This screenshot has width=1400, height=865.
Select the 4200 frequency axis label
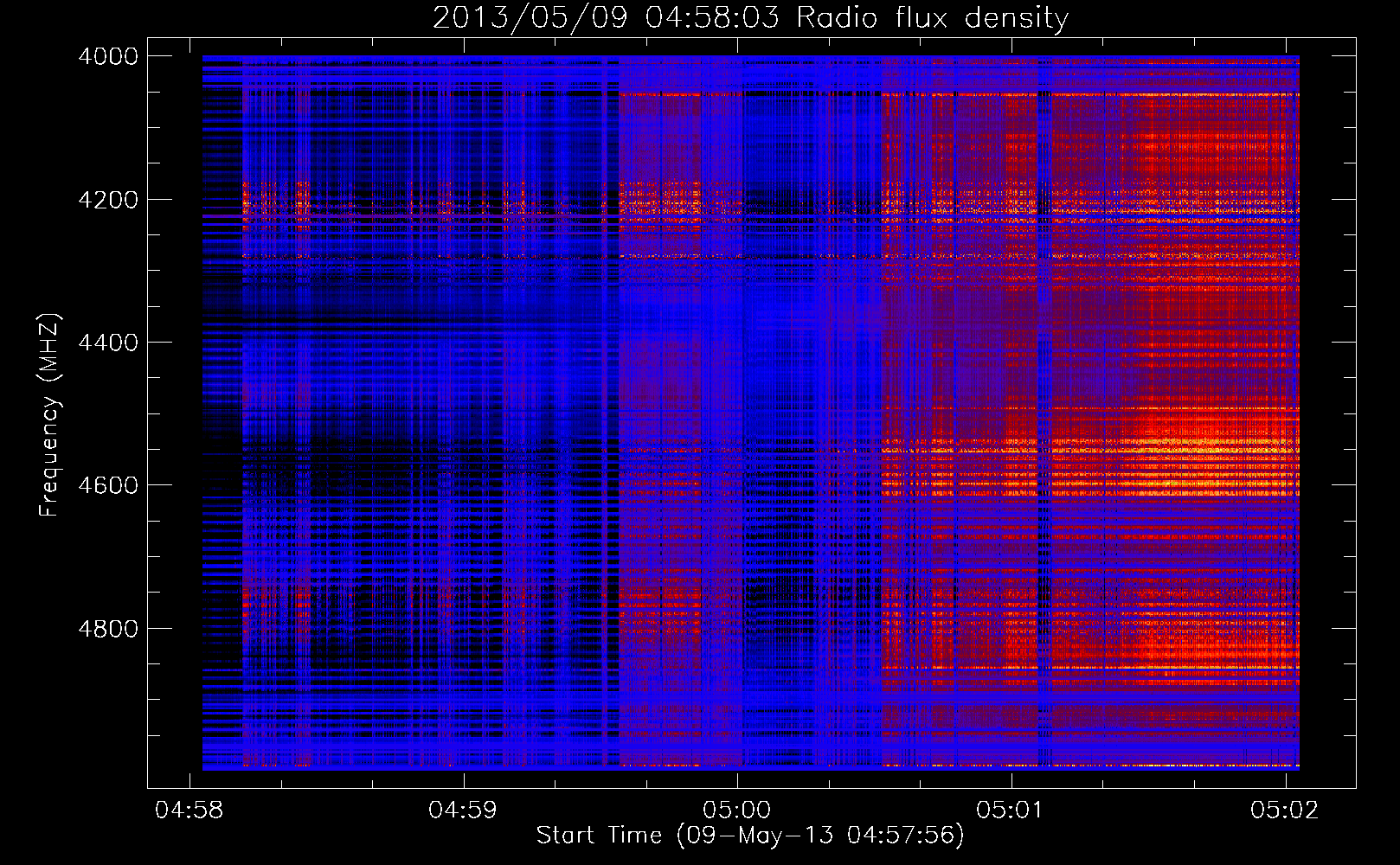point(107,200)
